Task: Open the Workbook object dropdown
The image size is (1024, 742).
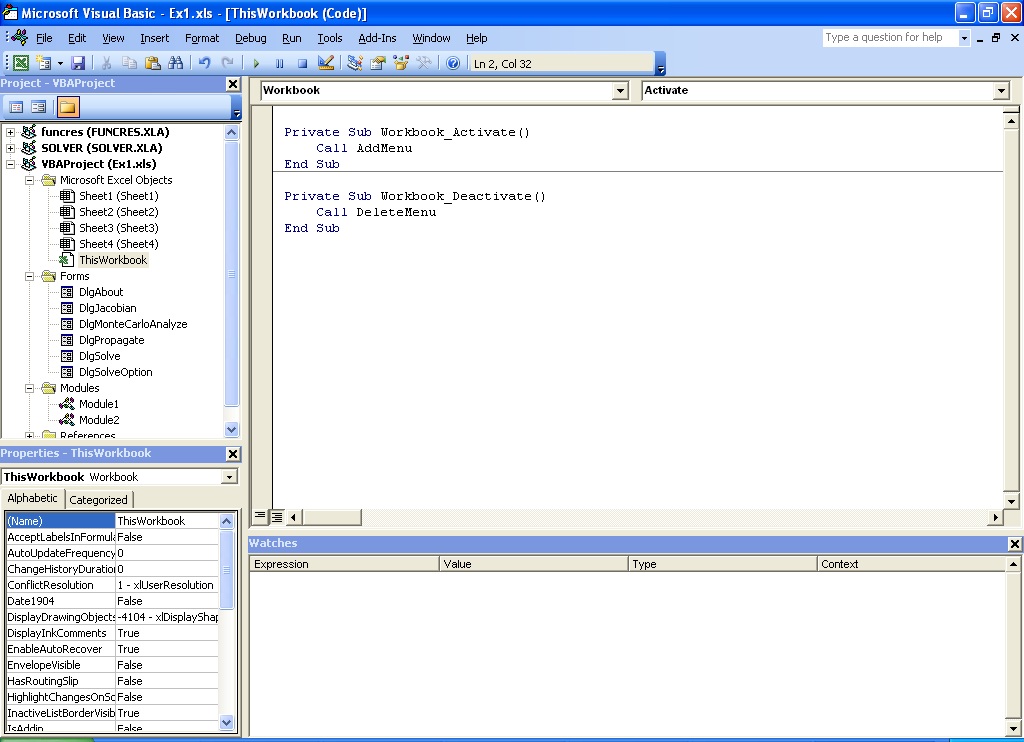Action: tap(620, 91)
